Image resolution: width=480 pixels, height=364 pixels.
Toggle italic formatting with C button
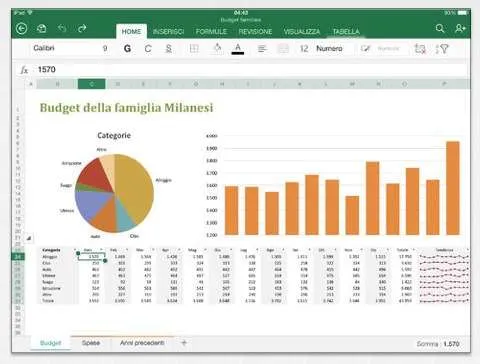coord(148,49)
